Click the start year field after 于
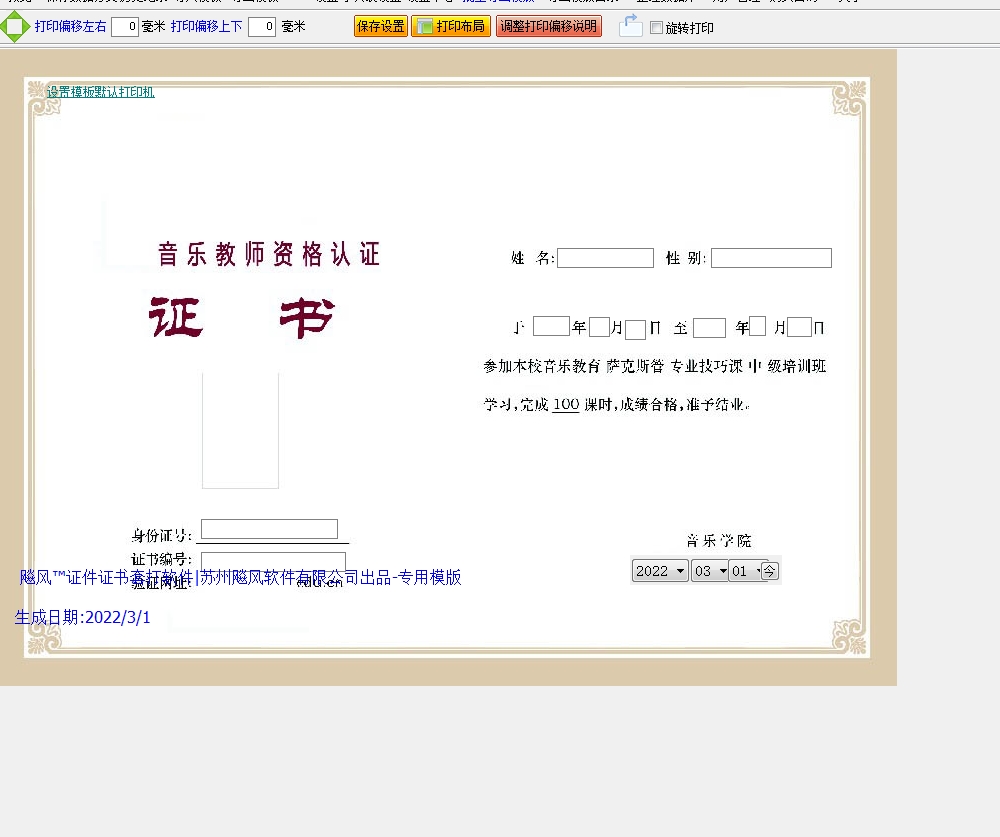This screenshot has width=1000, height=837. point(551,326)
